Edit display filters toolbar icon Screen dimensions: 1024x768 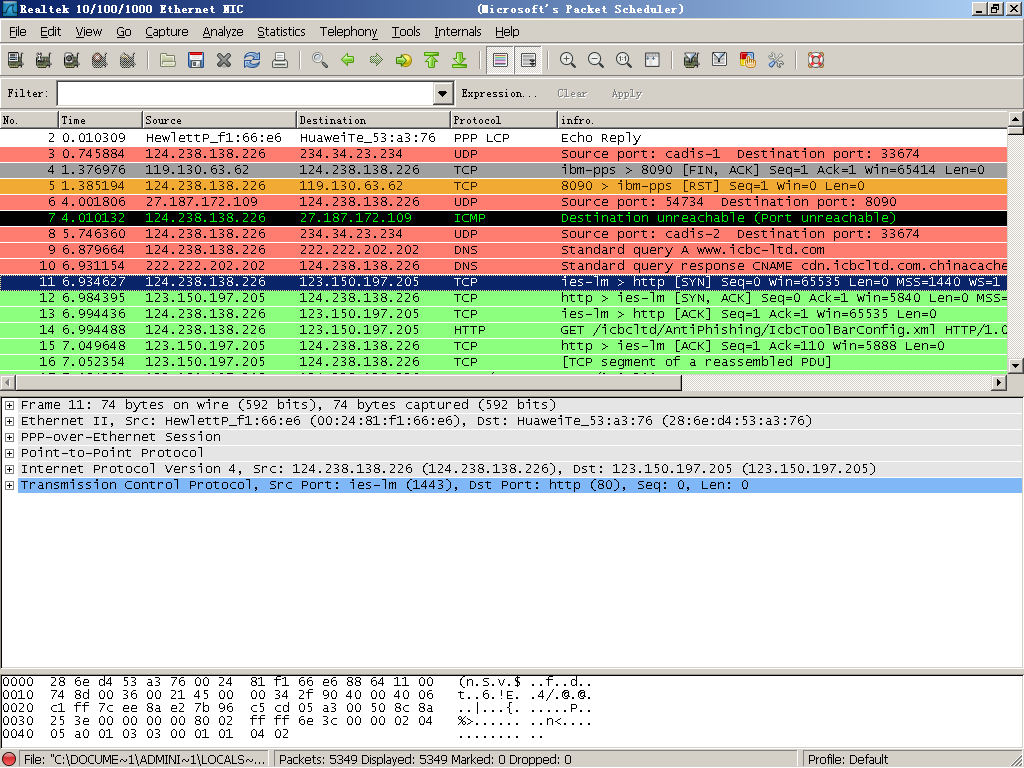(x=720, y=60)
